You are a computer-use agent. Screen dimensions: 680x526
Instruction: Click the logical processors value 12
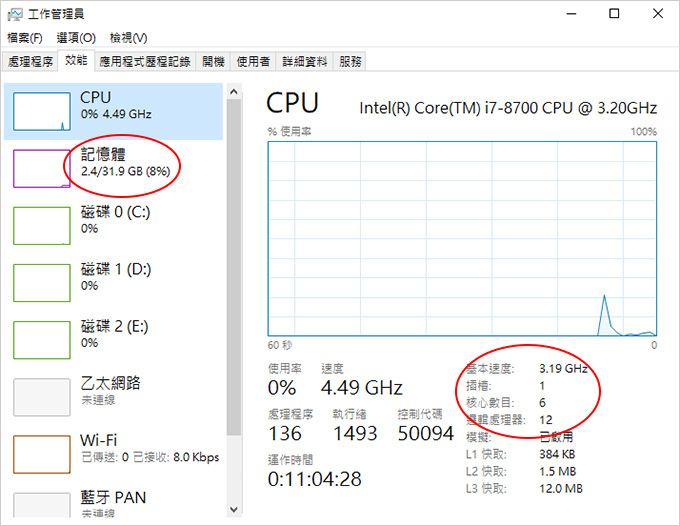(x=546, y=420)
